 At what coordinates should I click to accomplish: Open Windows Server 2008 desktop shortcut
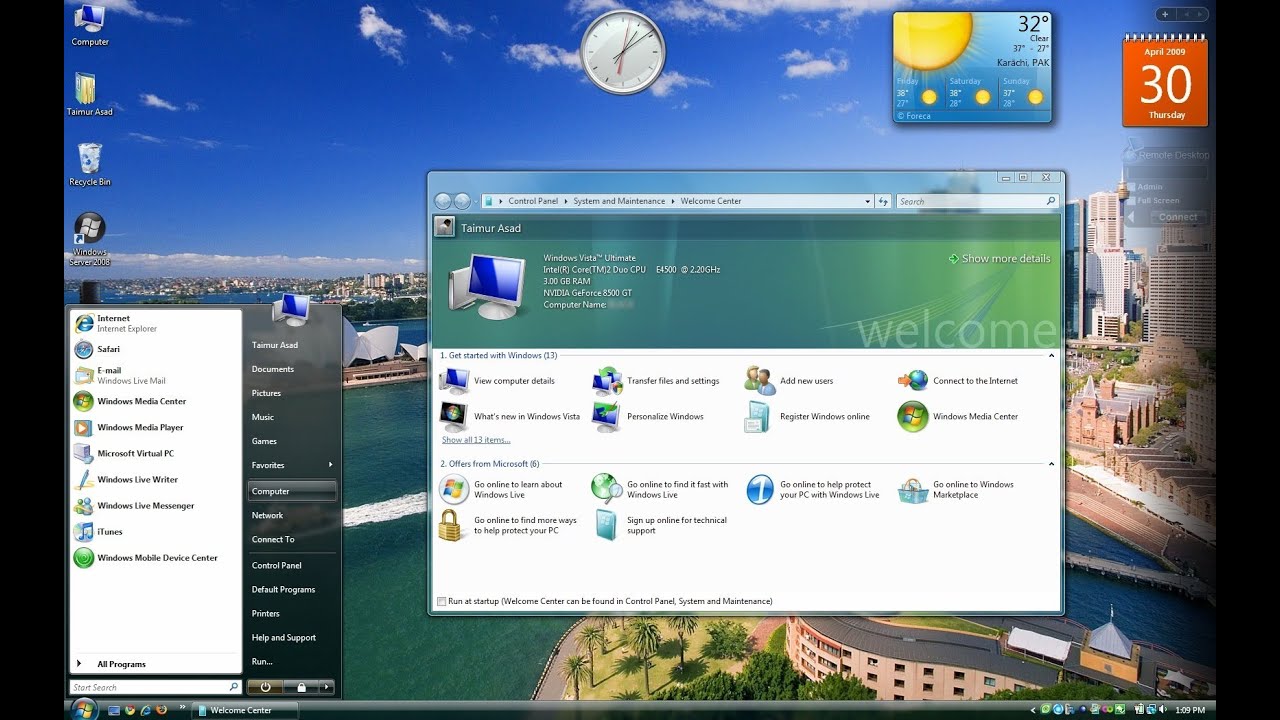(90, 238)
